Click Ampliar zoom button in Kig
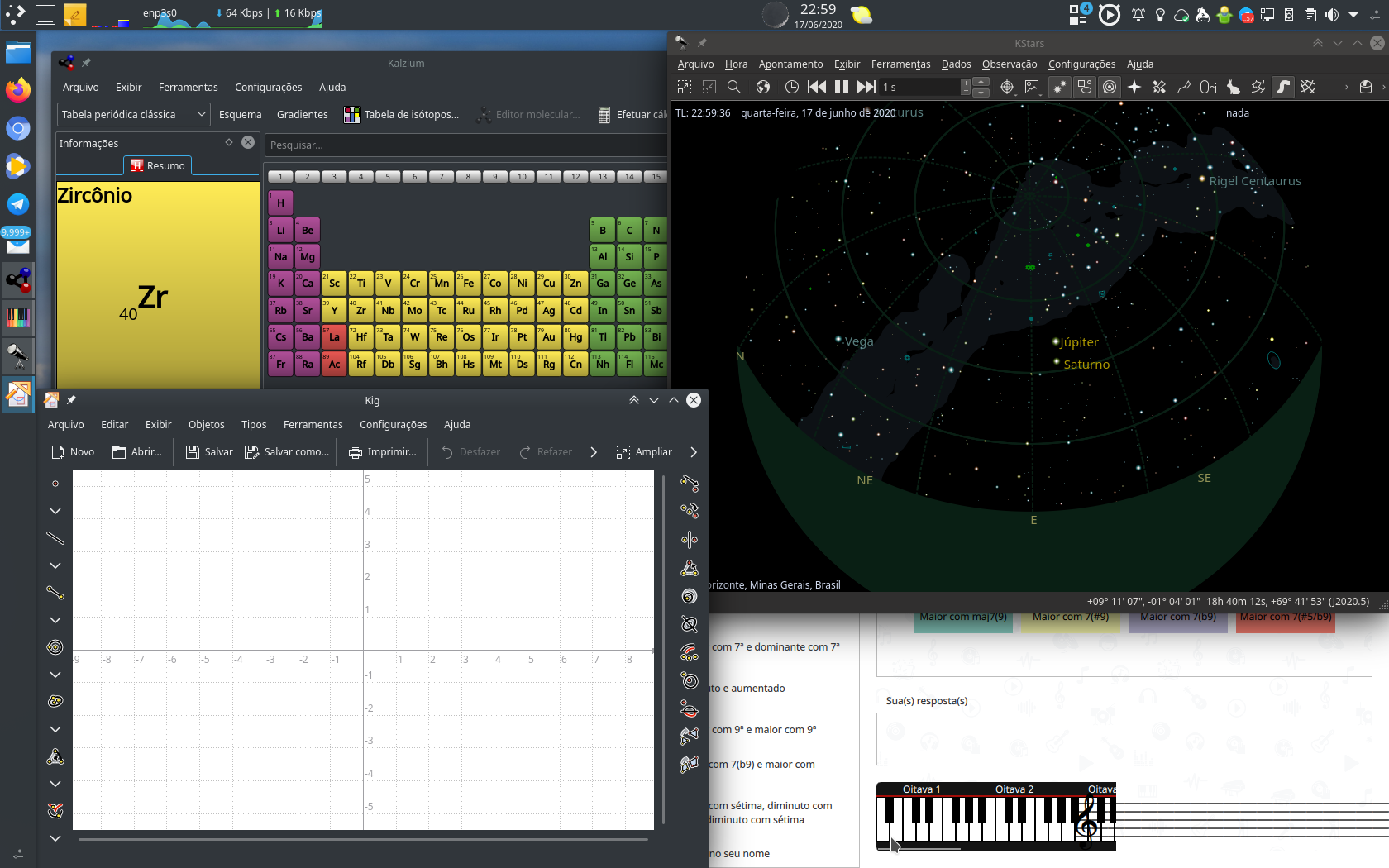 tap(644, 452)
